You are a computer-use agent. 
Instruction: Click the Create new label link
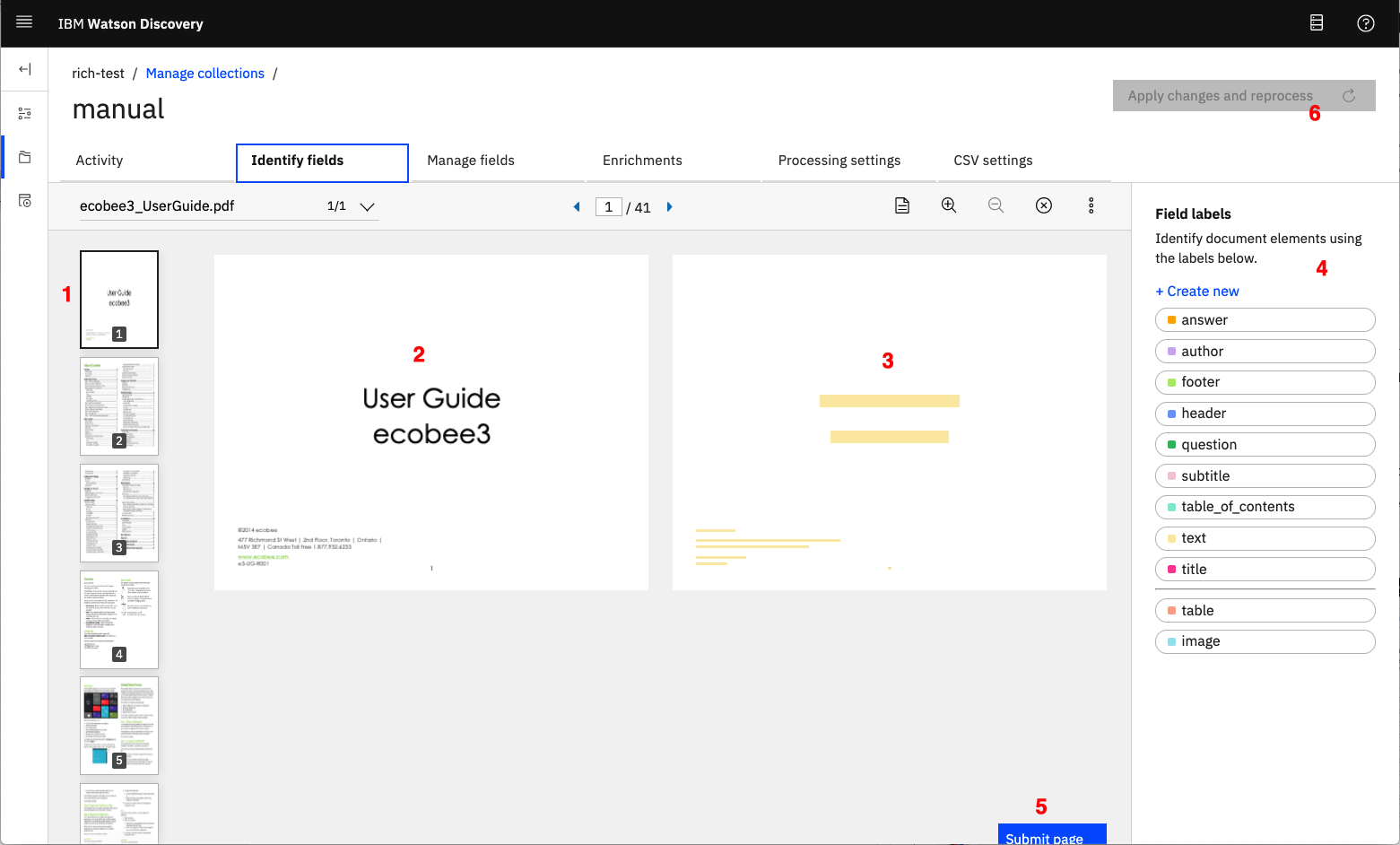click(x=1197, y=292)
